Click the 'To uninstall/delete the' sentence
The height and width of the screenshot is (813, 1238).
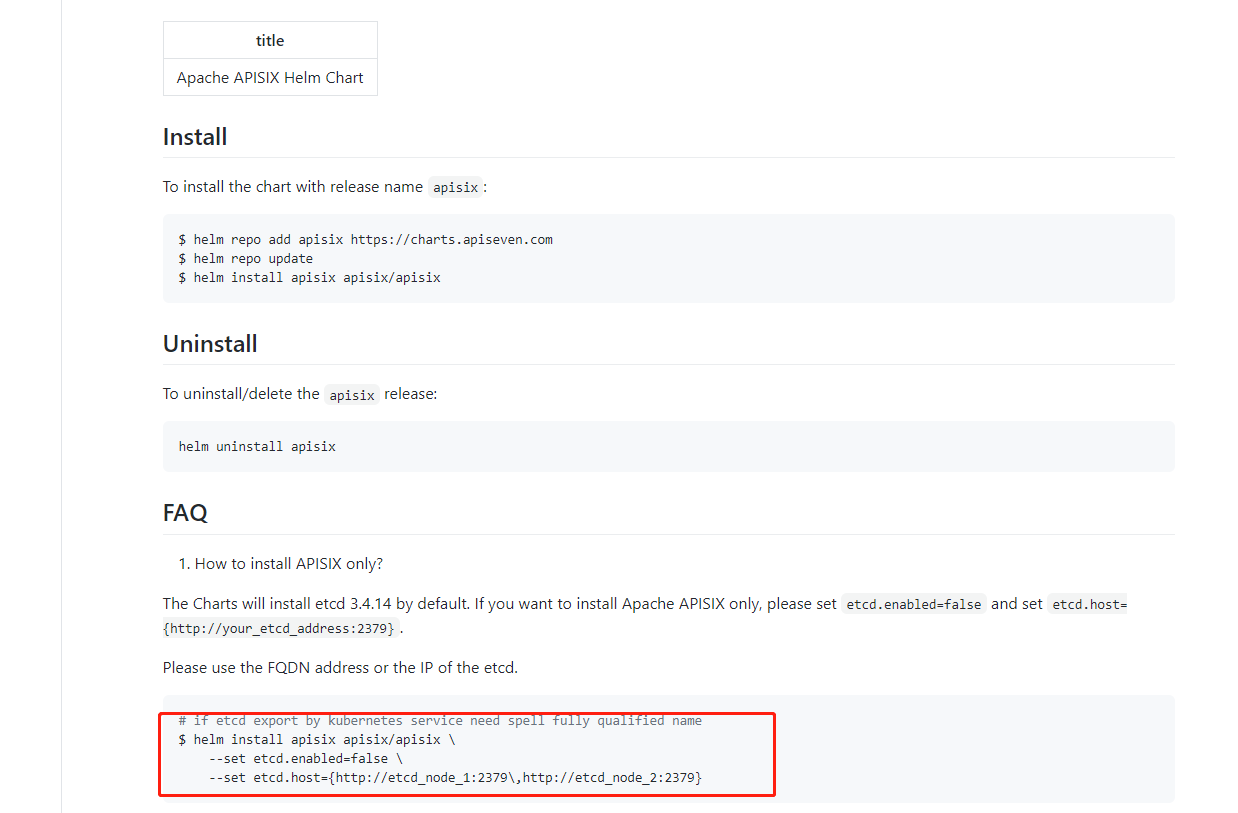click(300, 394)
